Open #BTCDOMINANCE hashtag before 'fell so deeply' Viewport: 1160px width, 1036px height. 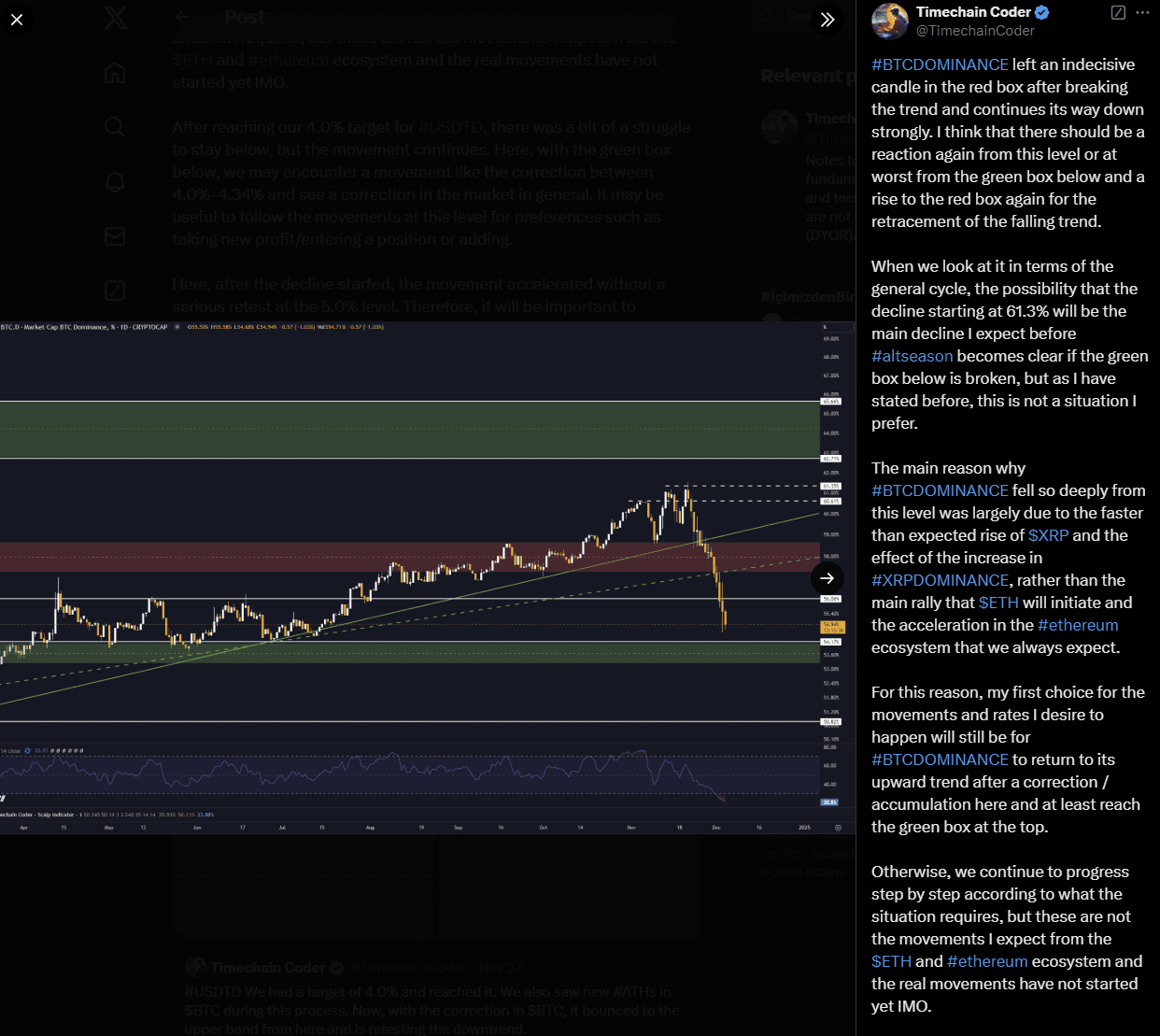[940, 490]
